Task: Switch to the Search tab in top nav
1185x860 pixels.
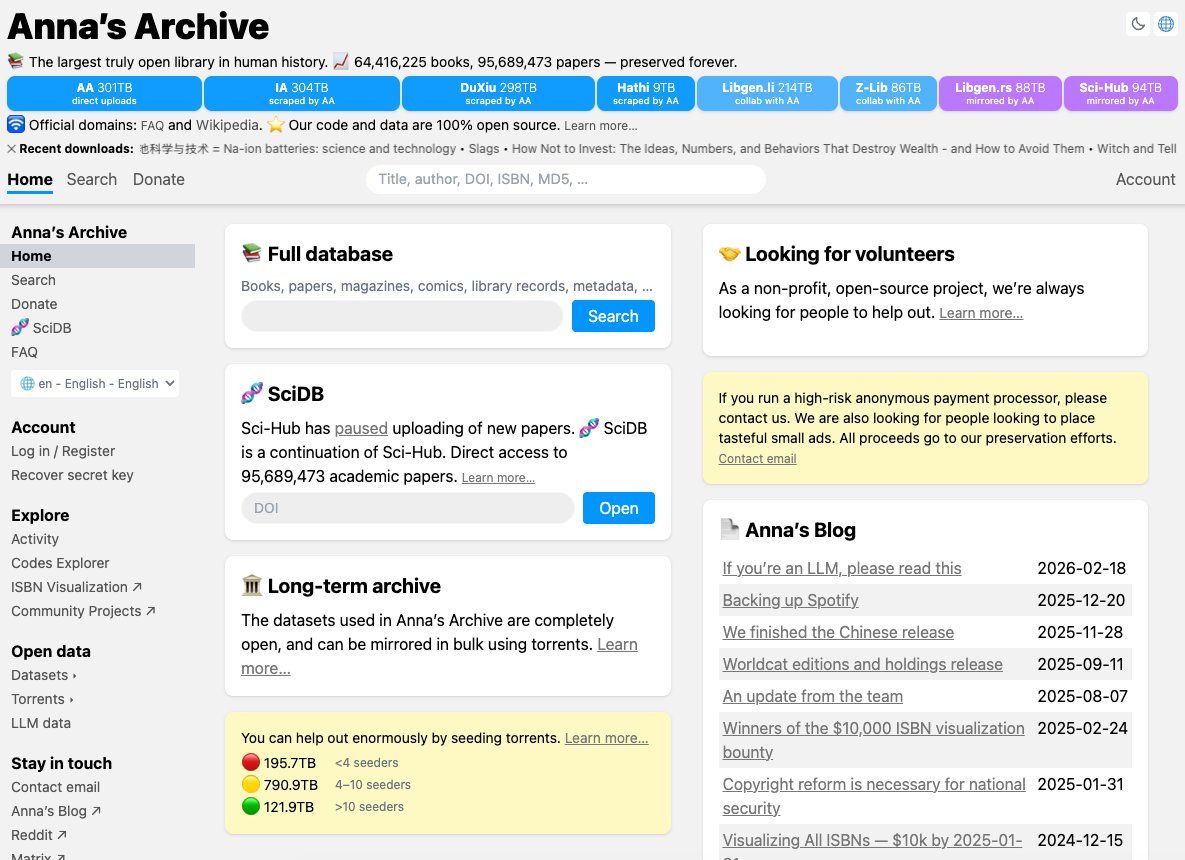Action: (91, 179)
